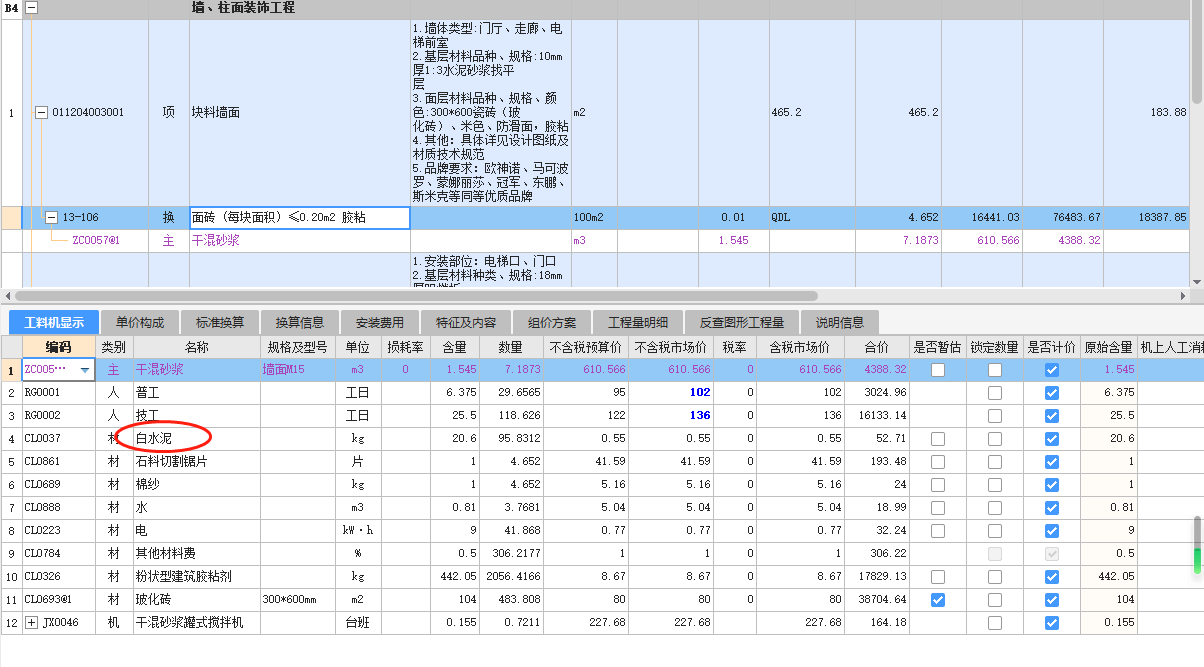Click the 规格及型号 column header
The image size is (1204, 667).
tap(297, 347)
